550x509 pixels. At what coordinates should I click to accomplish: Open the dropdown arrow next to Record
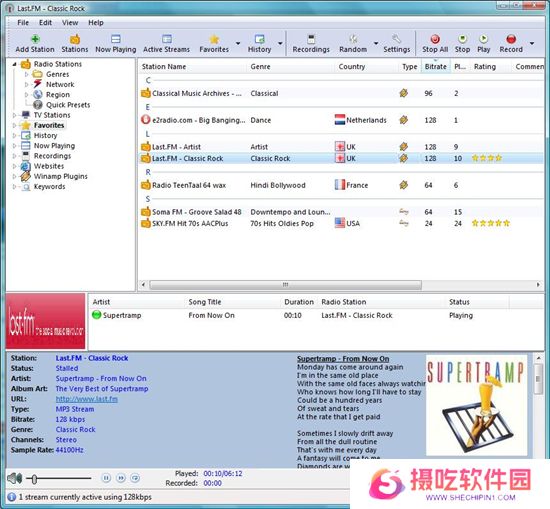532,43
